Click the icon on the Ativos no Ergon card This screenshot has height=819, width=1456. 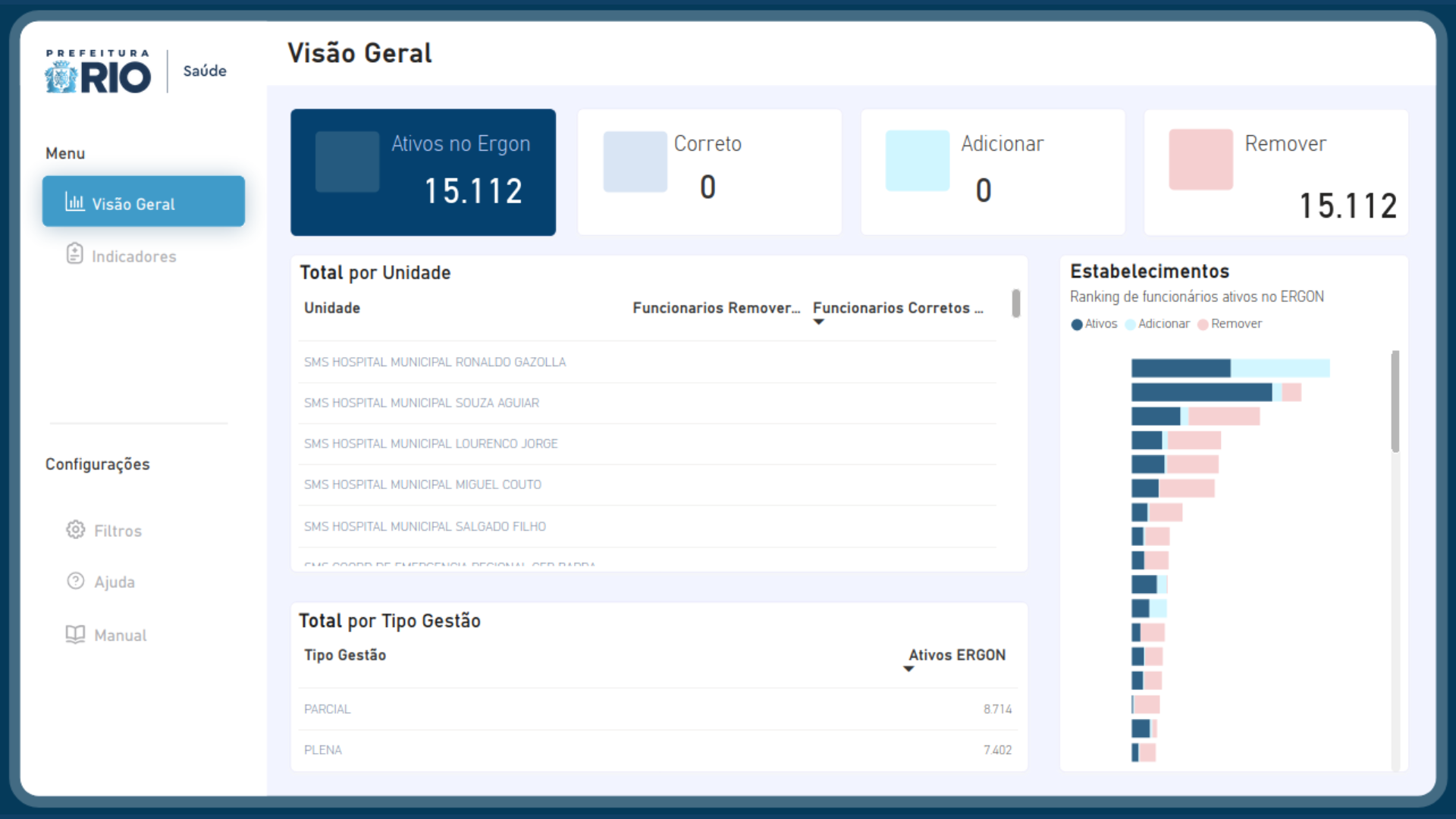click(347, 161)
